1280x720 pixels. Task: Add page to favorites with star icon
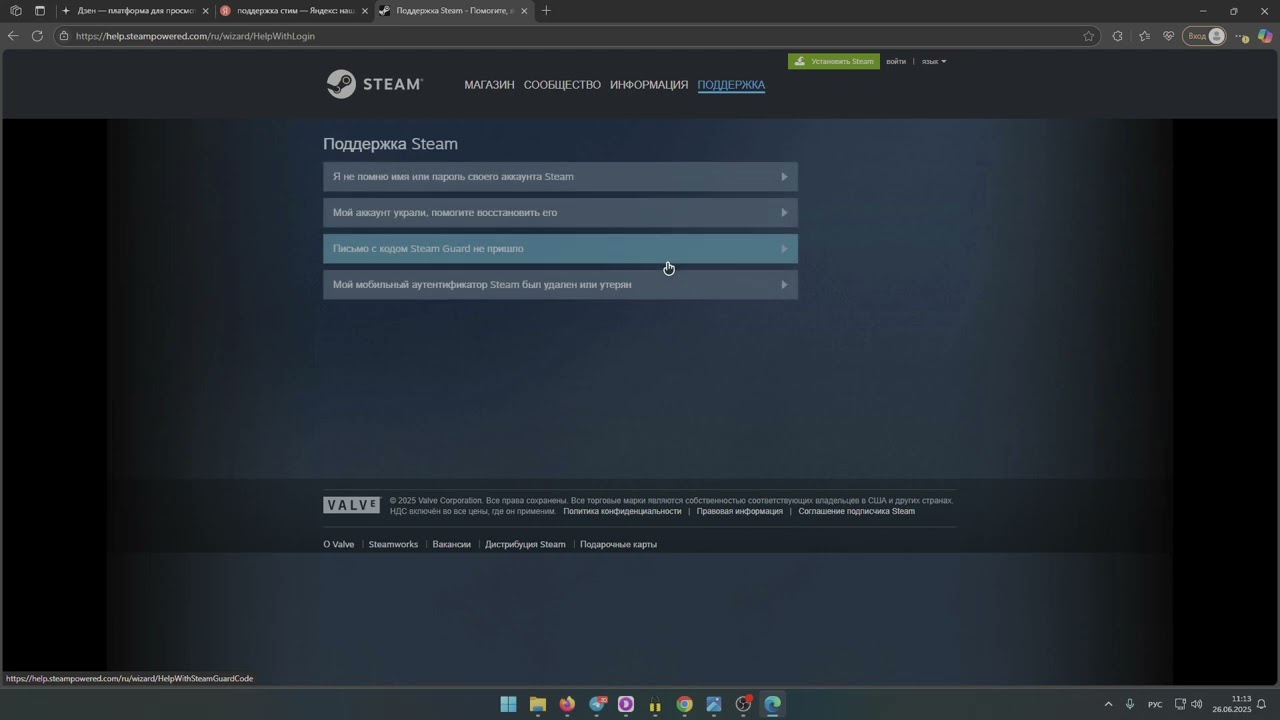coord(1088,36)
